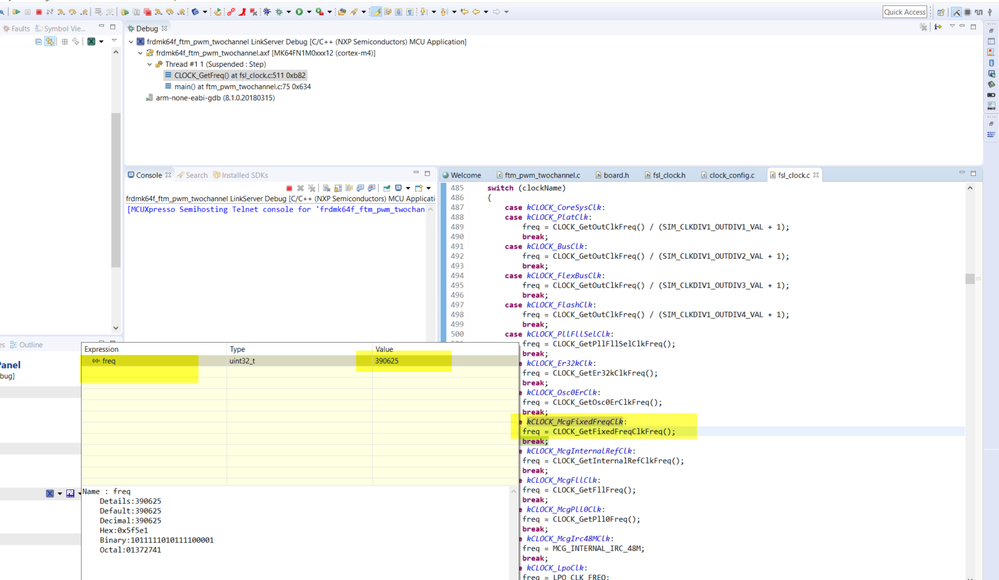Toggle the pin console icon
The image size is (999, 580).
click(386, 188)
